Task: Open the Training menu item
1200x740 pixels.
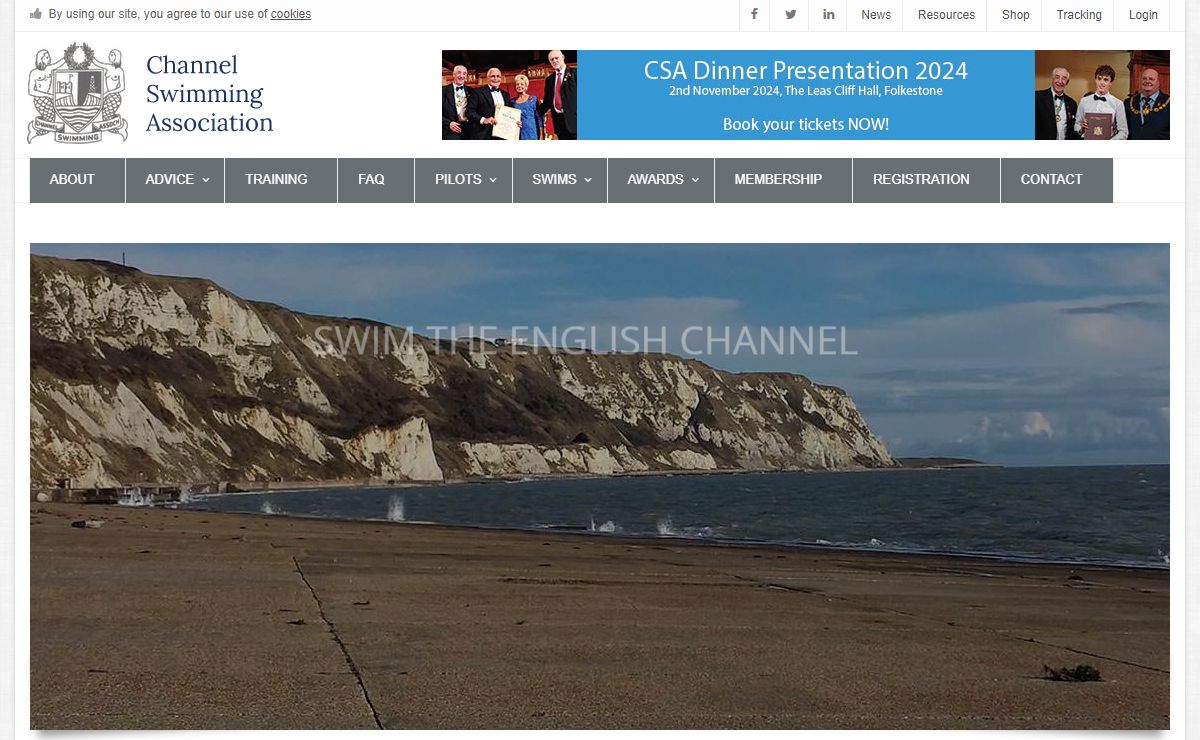Action: click(x=276, y=180)
